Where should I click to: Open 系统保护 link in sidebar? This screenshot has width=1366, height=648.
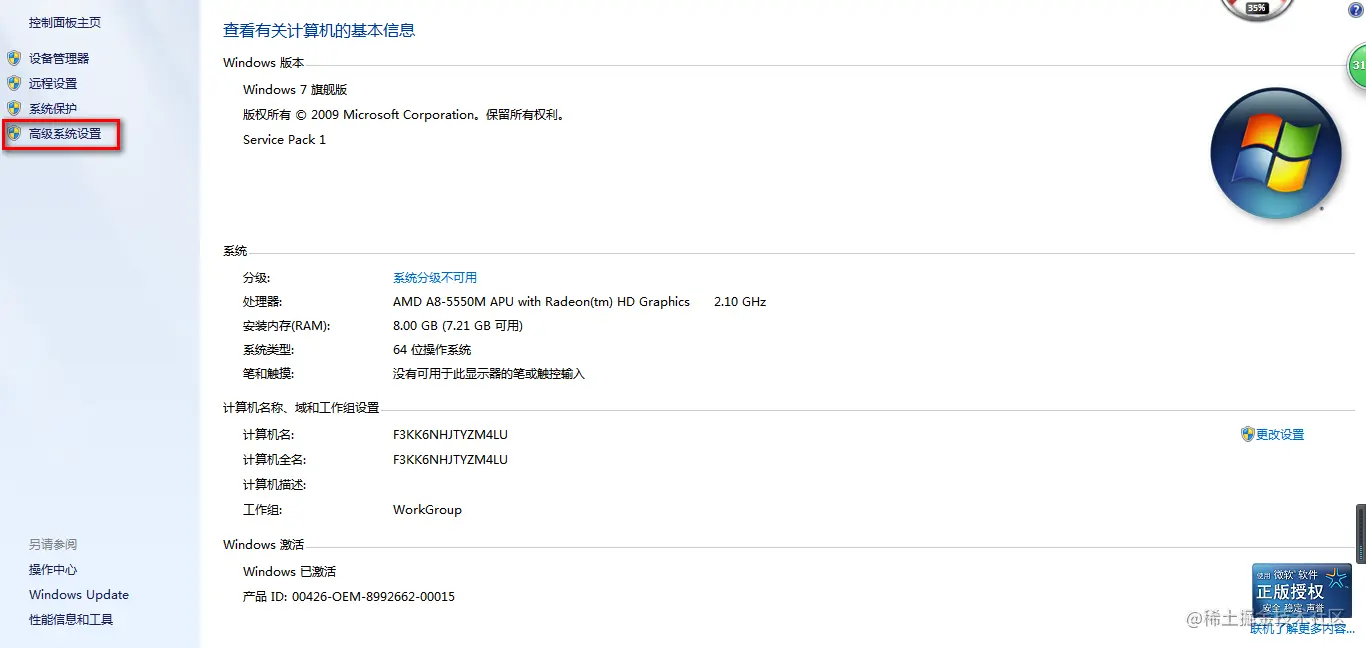pos(53,108)
